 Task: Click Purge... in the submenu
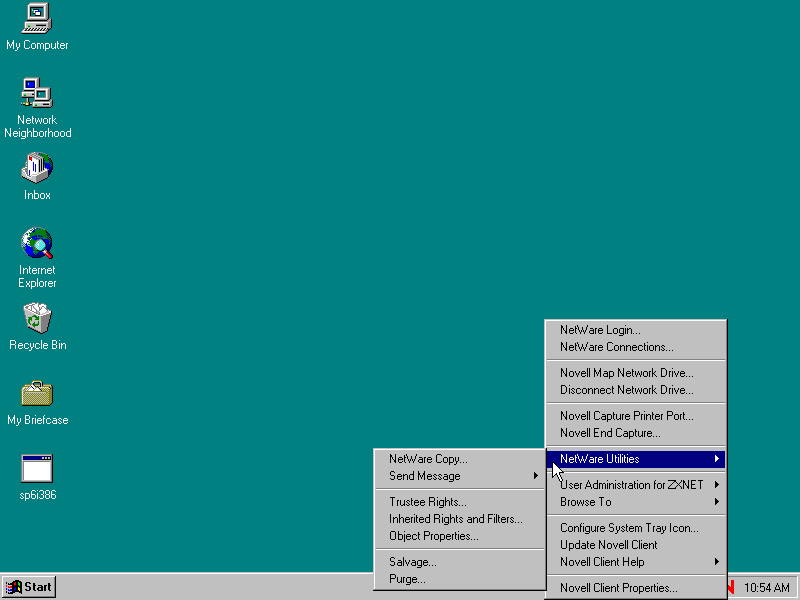pyautogui.click(x=460, y=579)
